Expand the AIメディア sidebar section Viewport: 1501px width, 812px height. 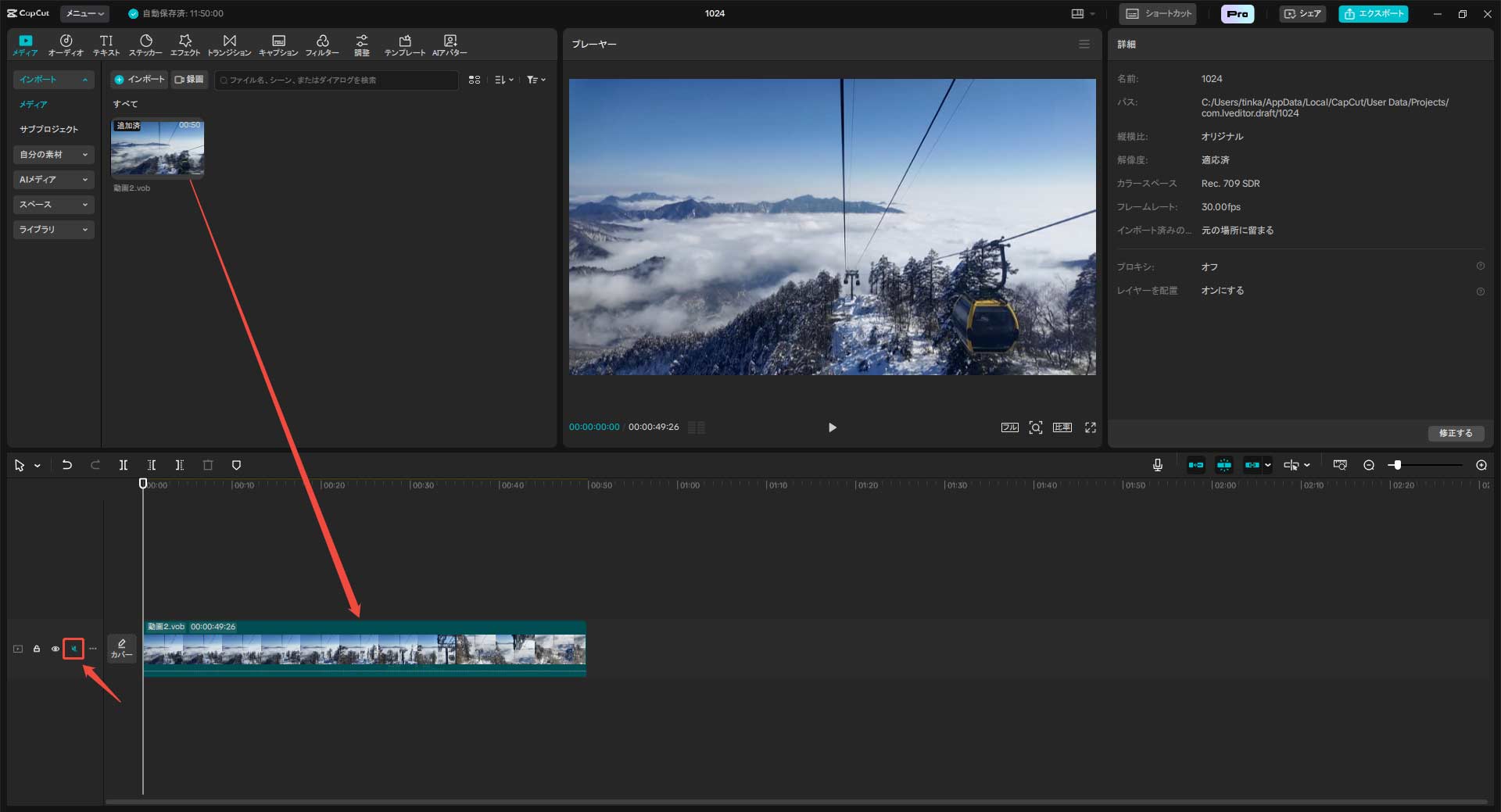[53, 180]
